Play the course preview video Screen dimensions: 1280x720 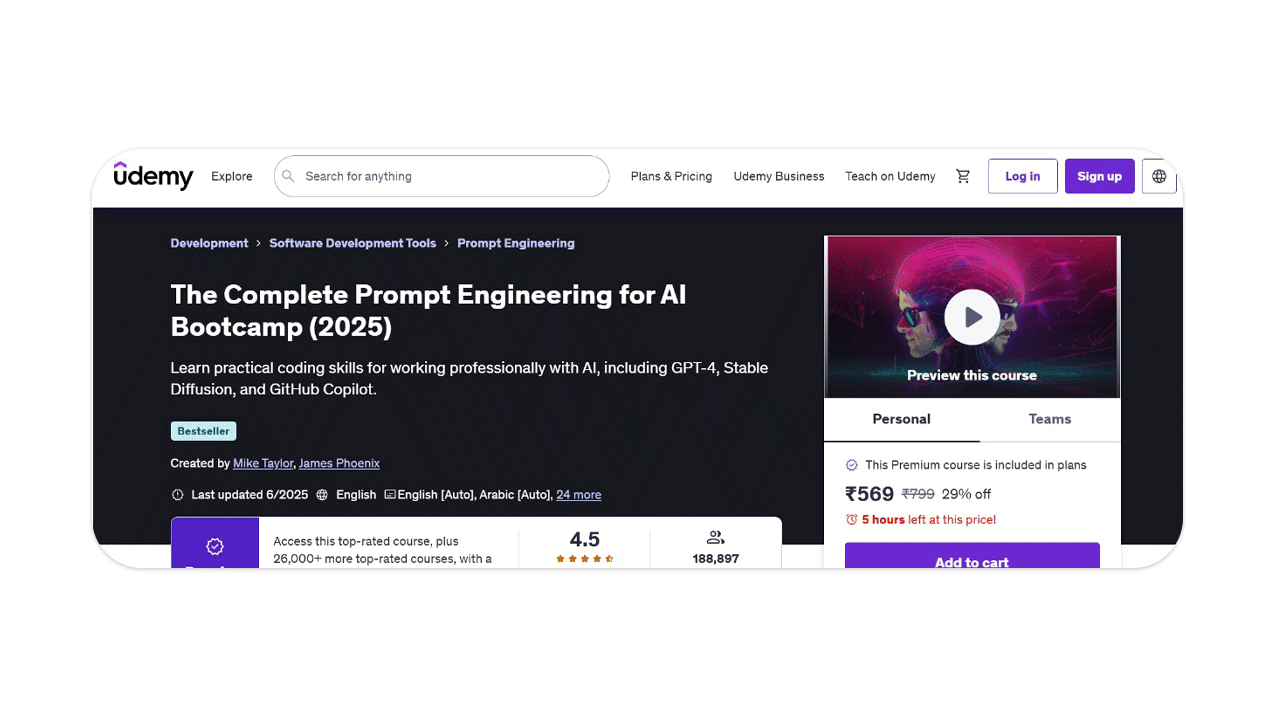(x=972, y=317)
